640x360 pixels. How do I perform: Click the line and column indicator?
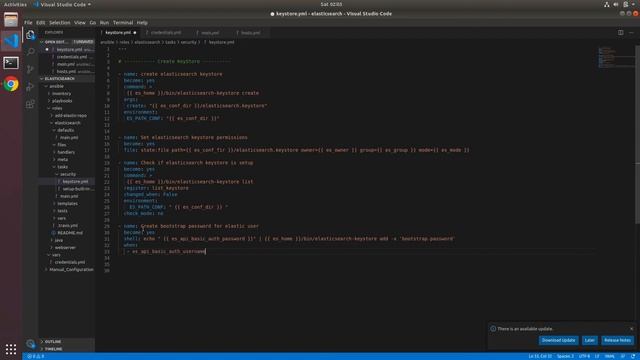[540, 356]
